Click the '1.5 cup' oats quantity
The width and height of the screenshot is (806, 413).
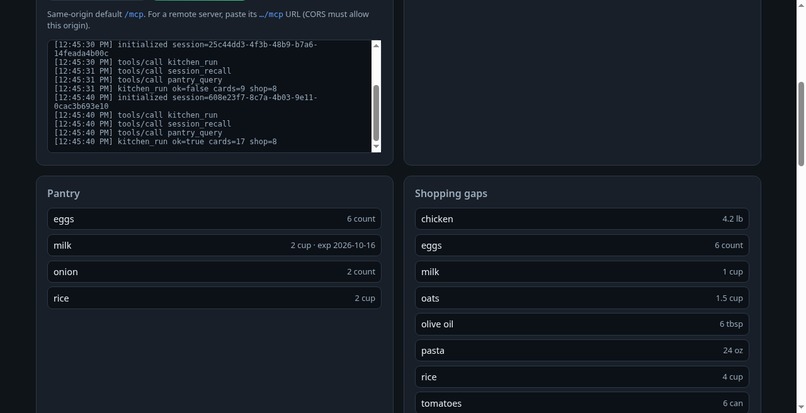[729, 298]
